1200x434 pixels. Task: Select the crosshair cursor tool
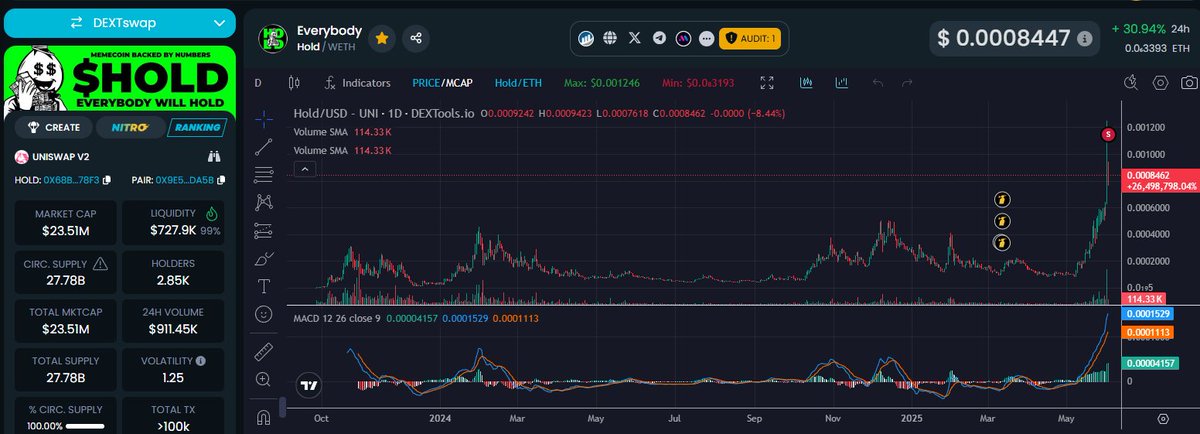pos(264,118)
